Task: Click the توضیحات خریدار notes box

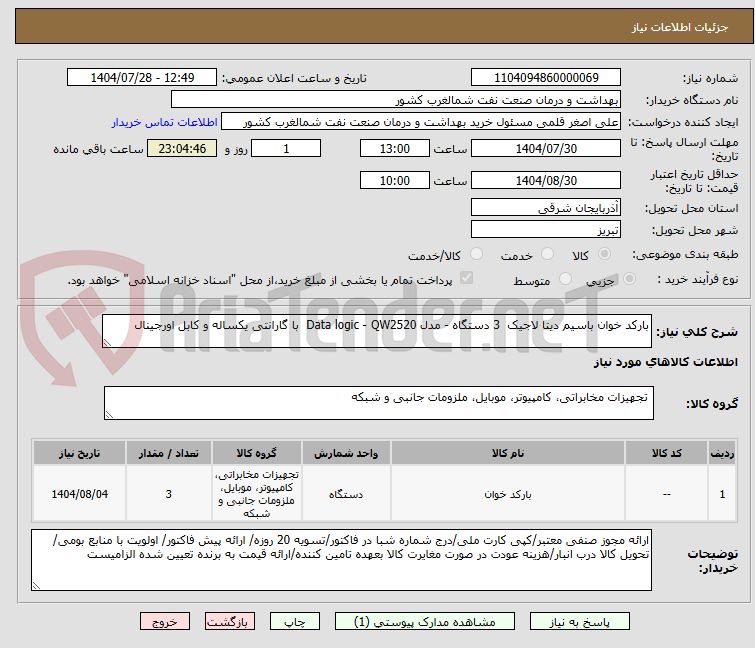Action: tap(341, 560)
